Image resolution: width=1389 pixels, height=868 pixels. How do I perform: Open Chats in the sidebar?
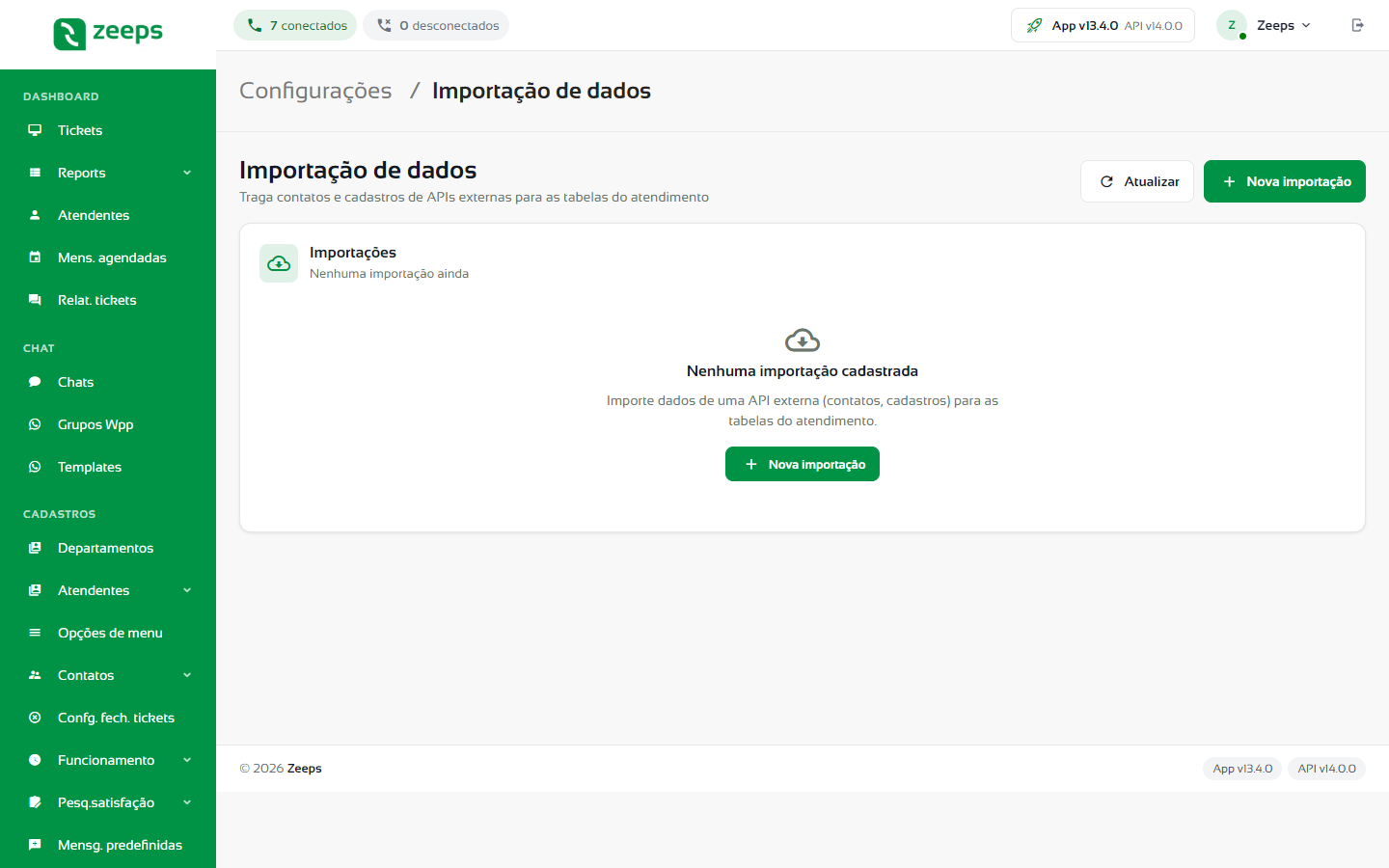(x=108, y=382)
